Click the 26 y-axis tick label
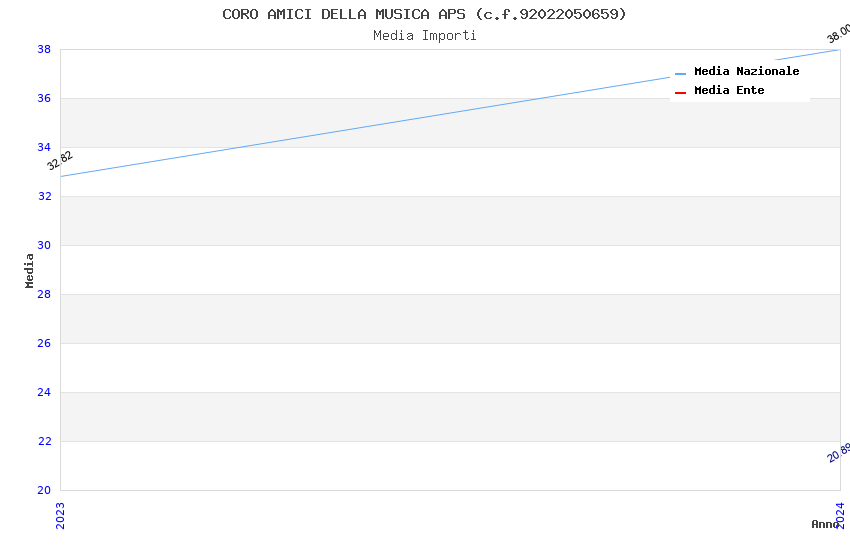Screen dimensions: 850x550 (44, 343)
